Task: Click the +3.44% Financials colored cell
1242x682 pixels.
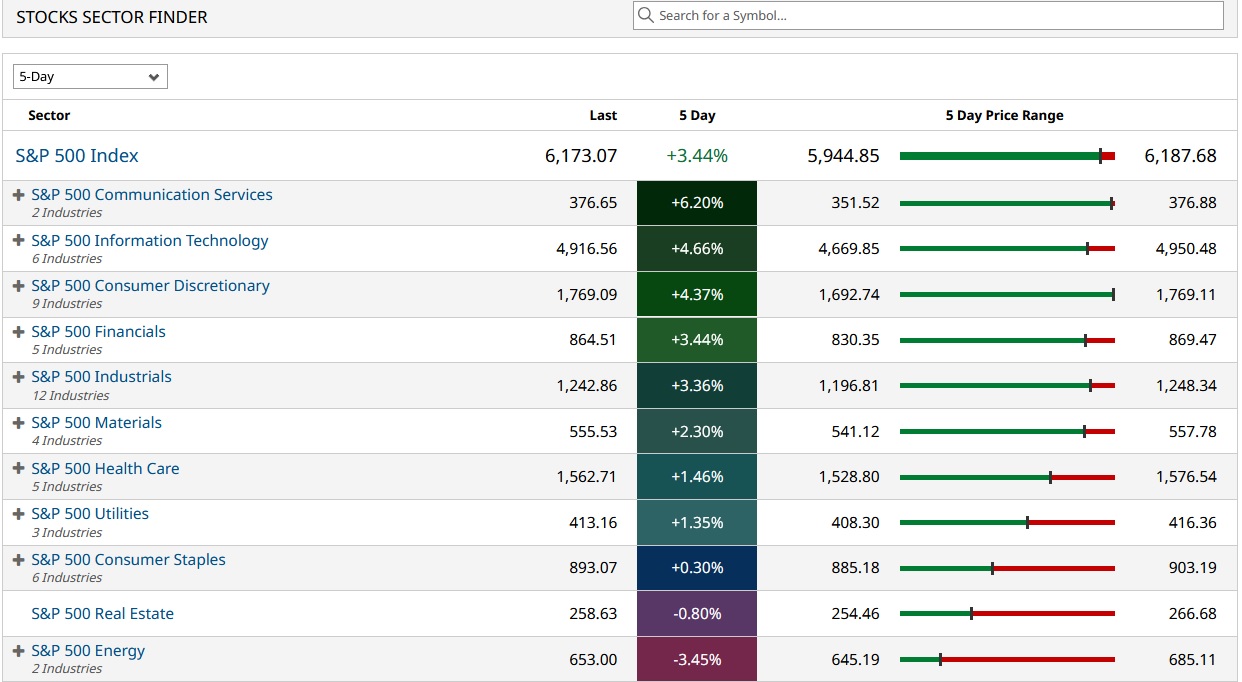Action: point(697,340)
